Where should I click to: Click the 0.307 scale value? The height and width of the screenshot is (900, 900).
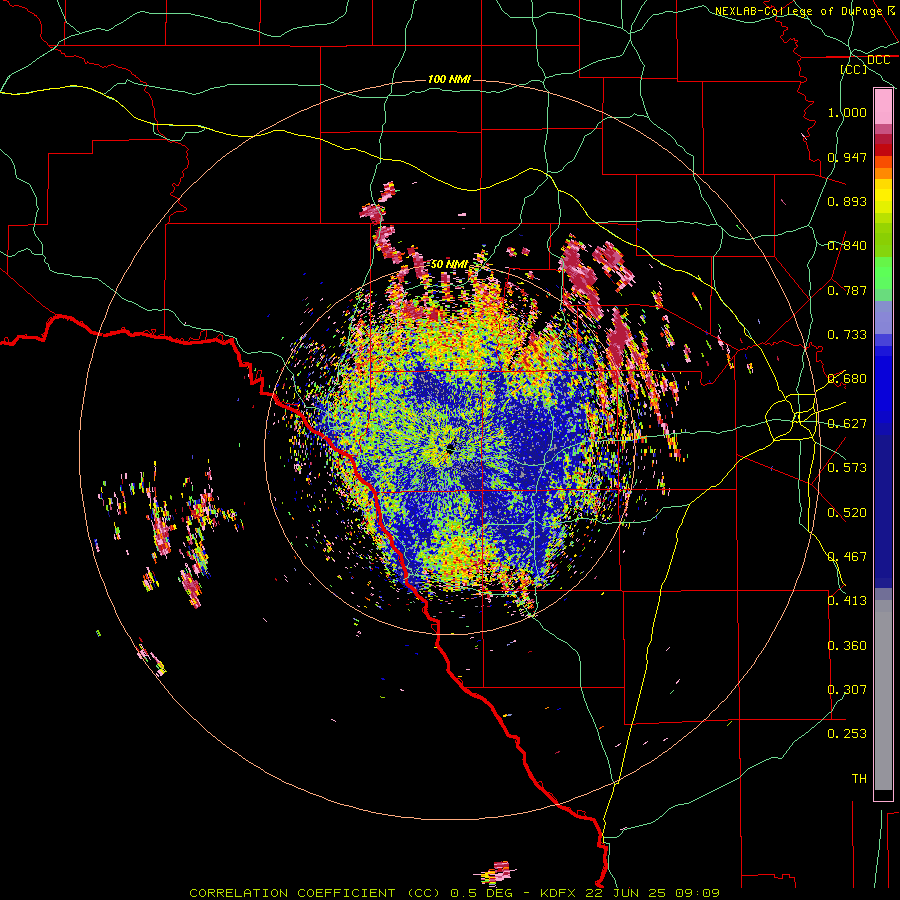pyautogui.click(x=847, y=690)
